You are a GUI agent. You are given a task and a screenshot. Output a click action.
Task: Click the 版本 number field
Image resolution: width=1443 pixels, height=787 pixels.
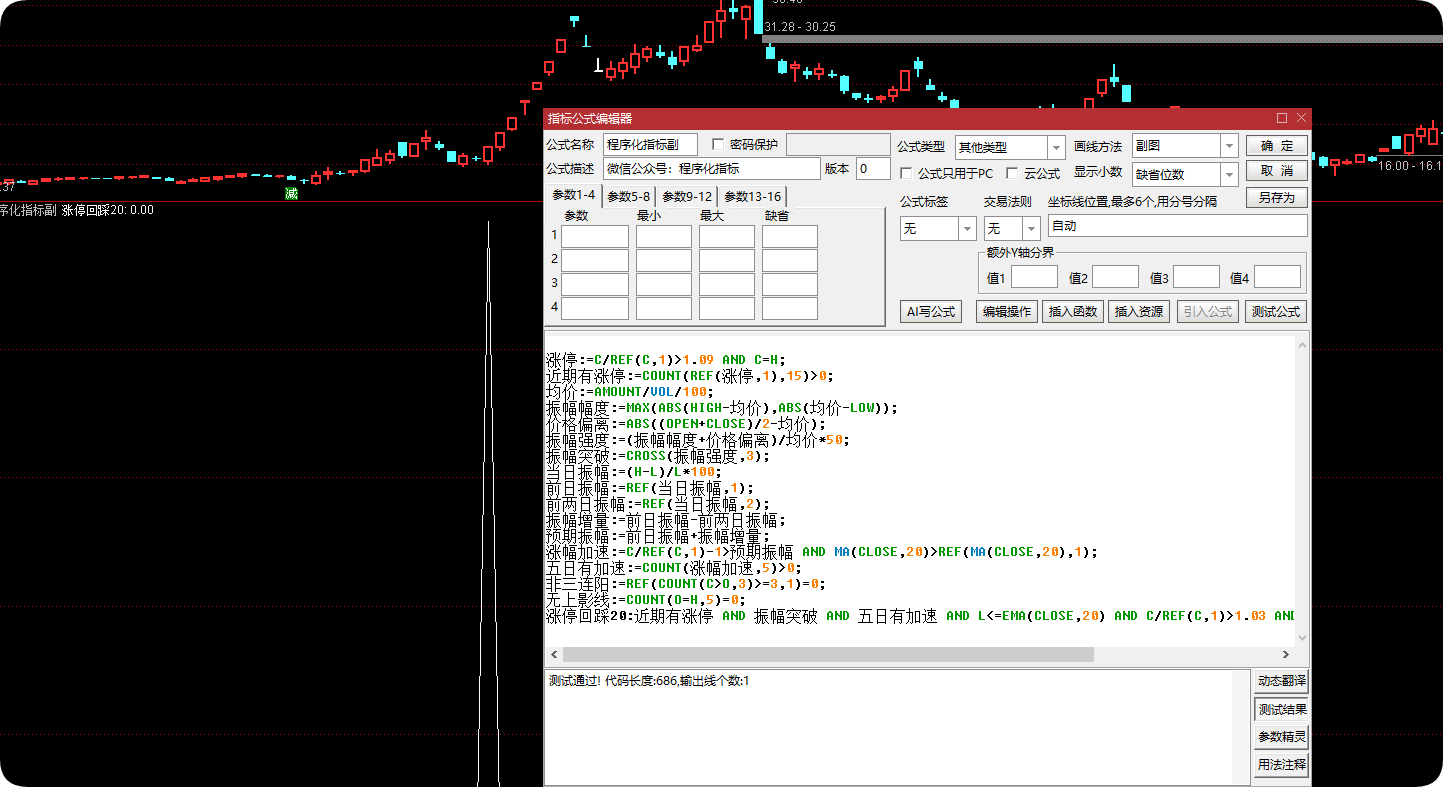(873, 169)
